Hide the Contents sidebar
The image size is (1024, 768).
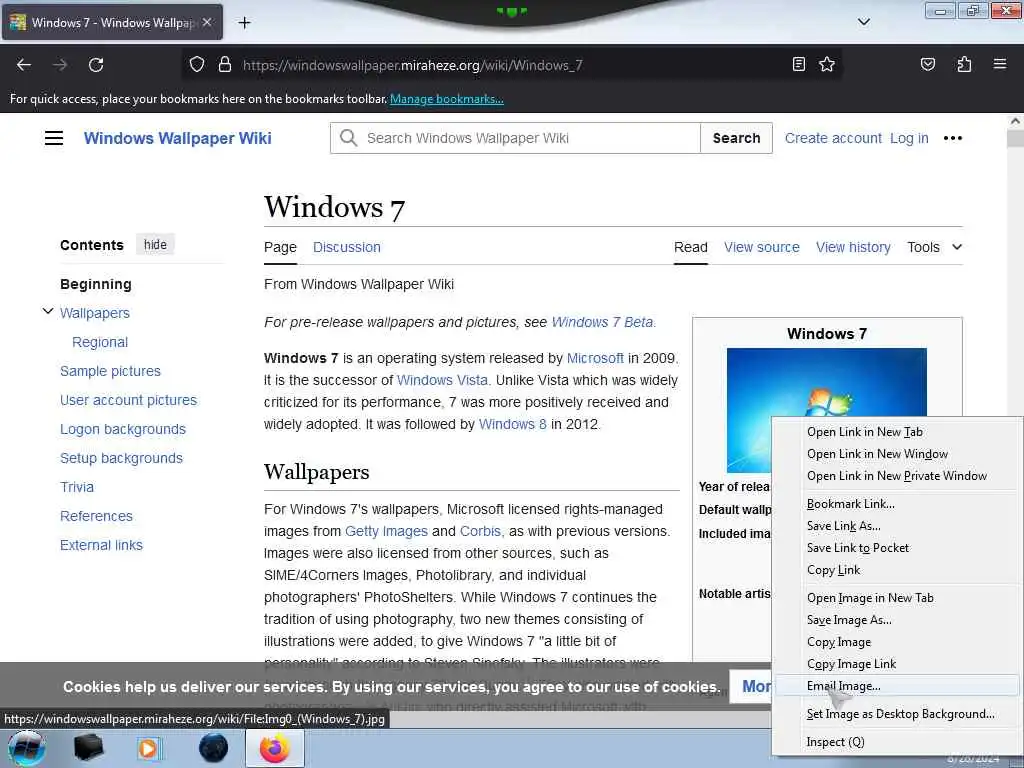[x=155, y=244]
